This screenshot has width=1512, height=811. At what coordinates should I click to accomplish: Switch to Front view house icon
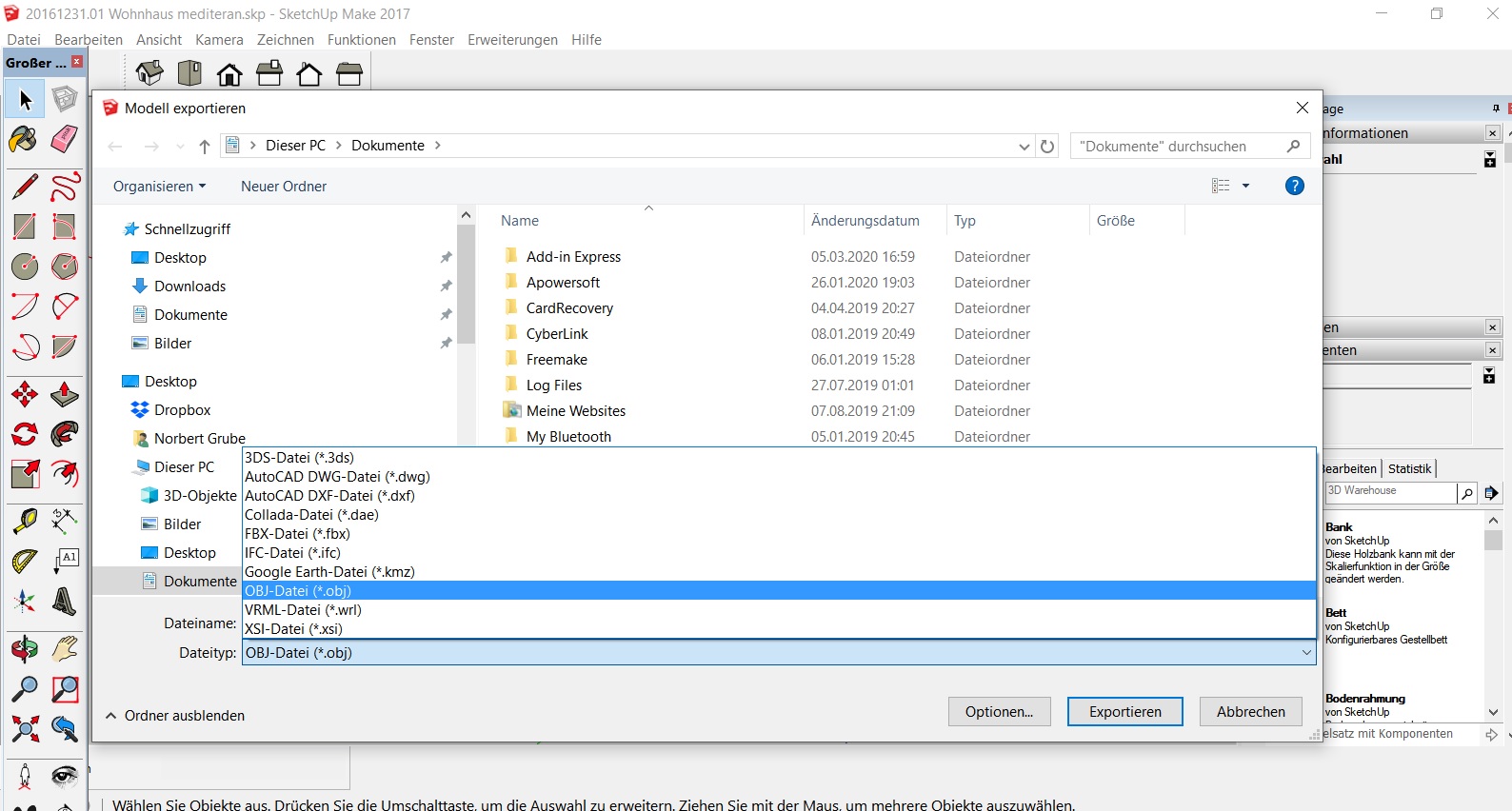[x=229, y=72]
